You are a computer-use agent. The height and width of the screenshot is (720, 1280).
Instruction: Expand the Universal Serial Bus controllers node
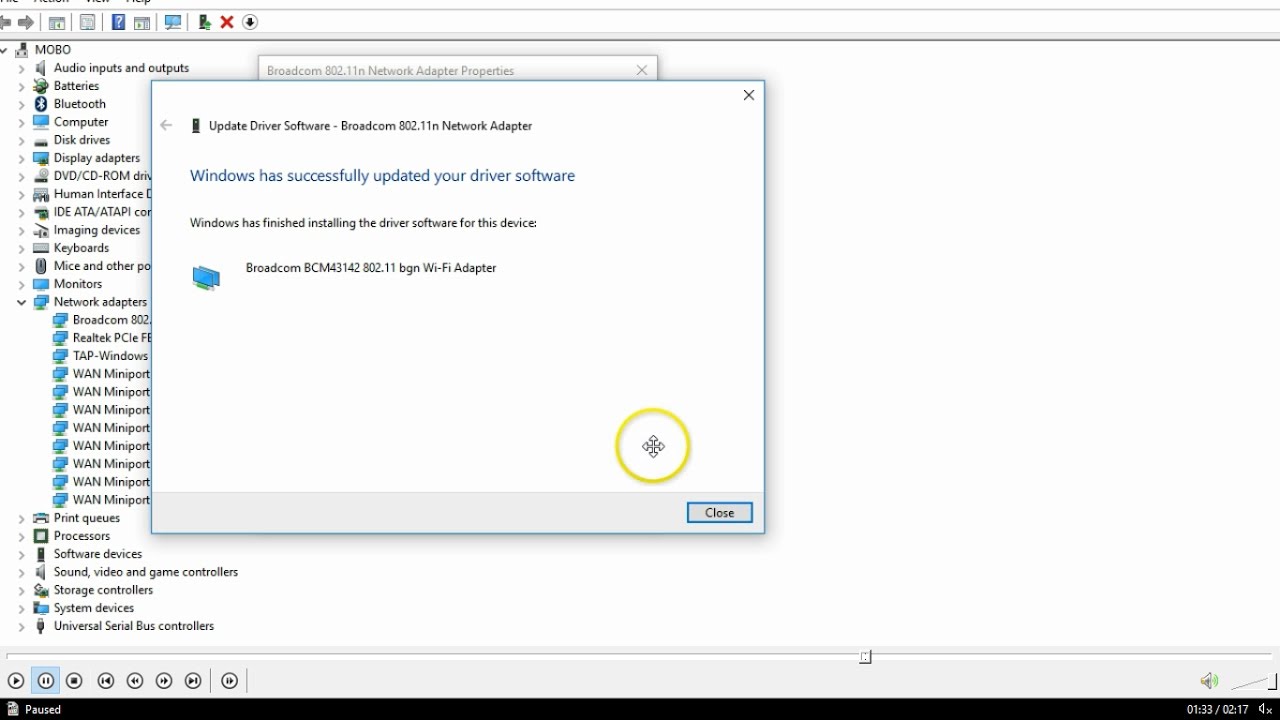point(22,626)
